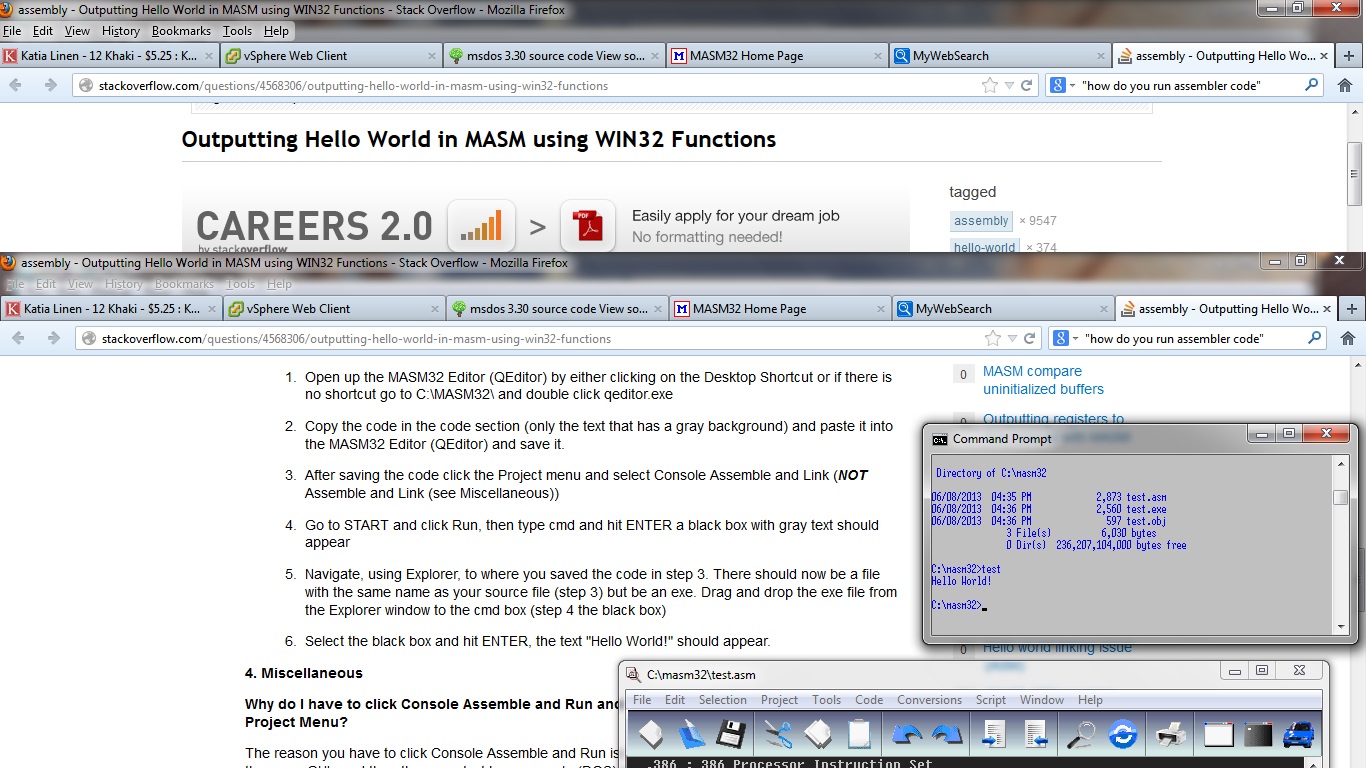Open 'Outputting registers to' related link
The image size is (1366, 768).
click(1053, 419)
